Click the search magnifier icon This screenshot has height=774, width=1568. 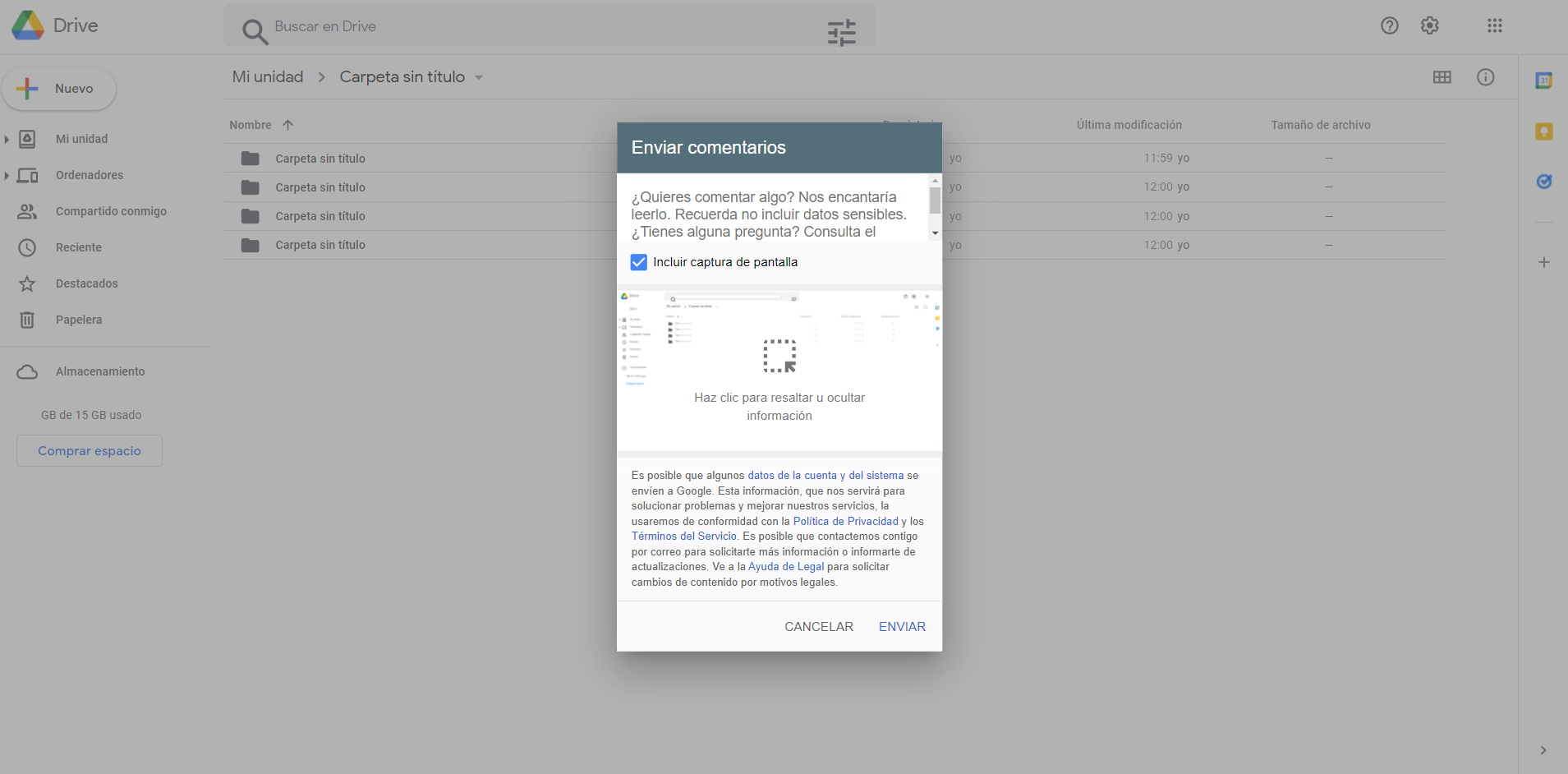coord(255,31)
